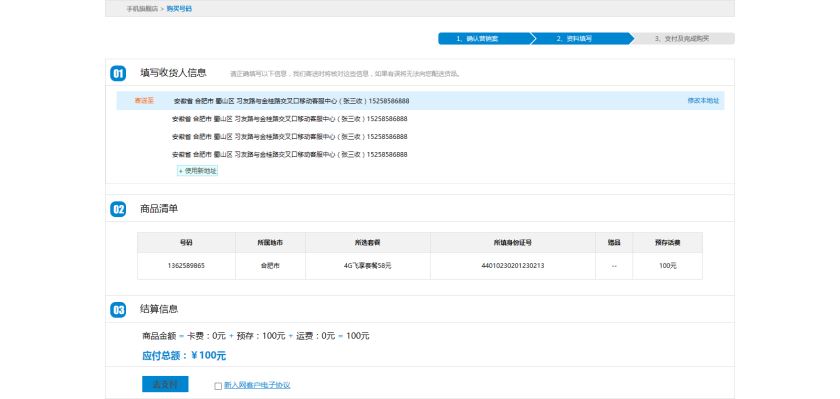Click the 预存话费 column header
This screenshot has height=399, width=840.
coord(668,243)
